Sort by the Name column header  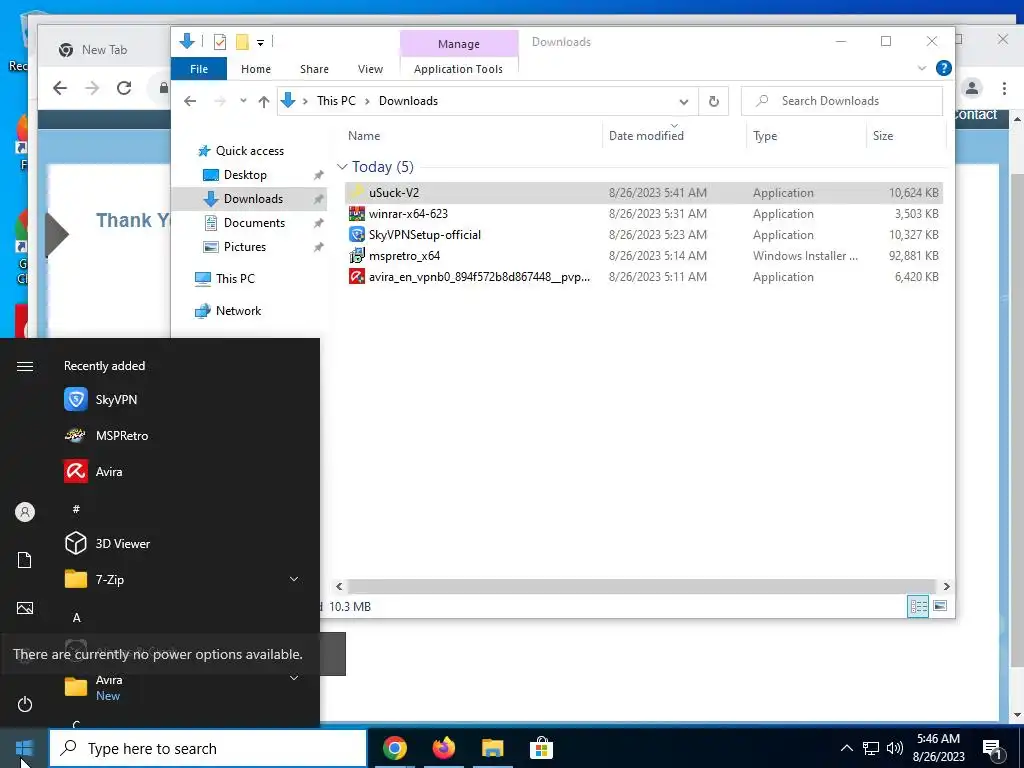tap(364, 136)
